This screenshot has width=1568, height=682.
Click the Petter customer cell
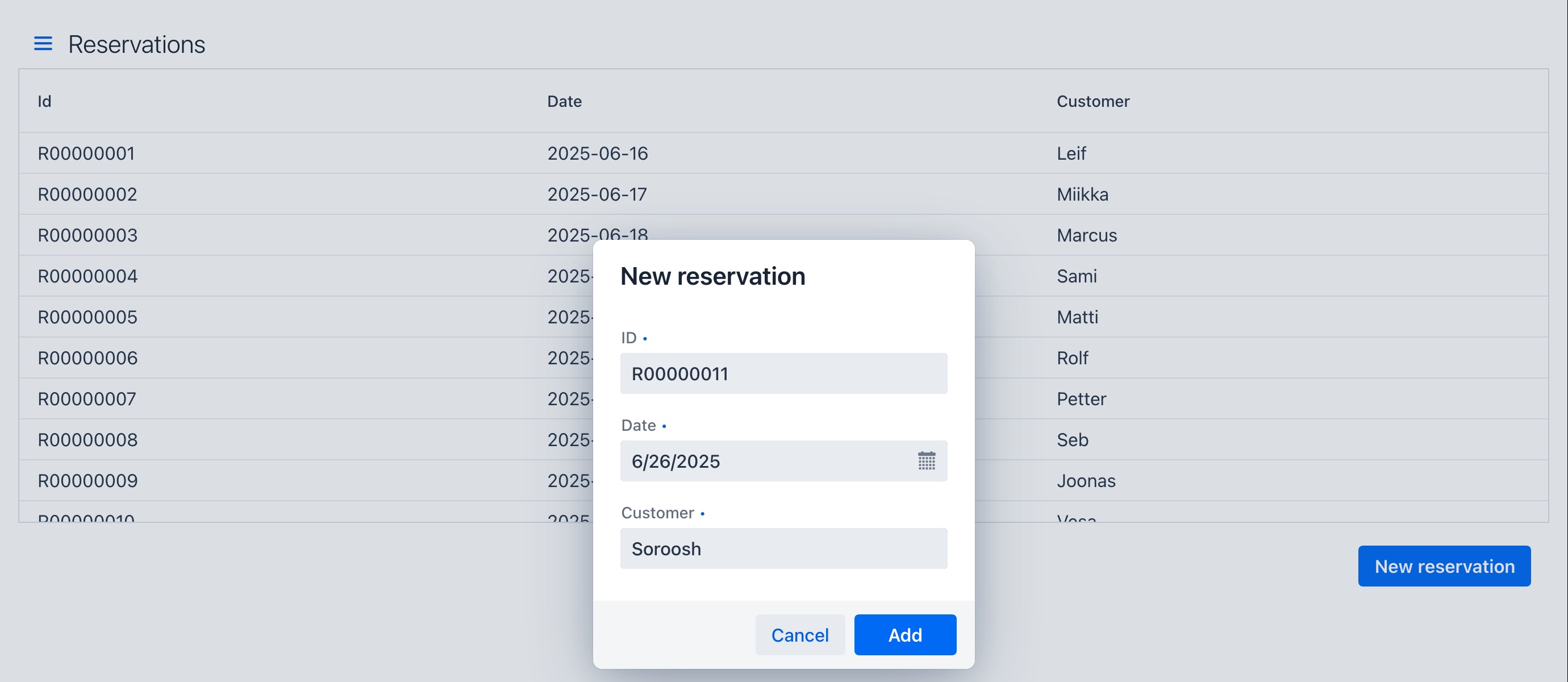click(1081, 399)
